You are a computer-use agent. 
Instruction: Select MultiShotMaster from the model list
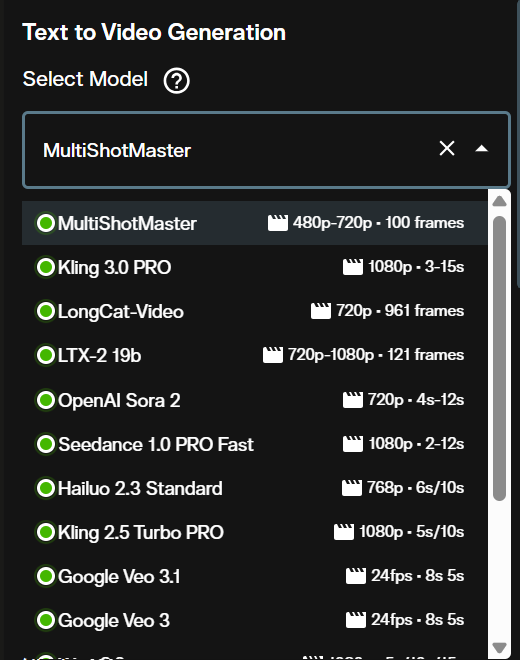[255, 223]
